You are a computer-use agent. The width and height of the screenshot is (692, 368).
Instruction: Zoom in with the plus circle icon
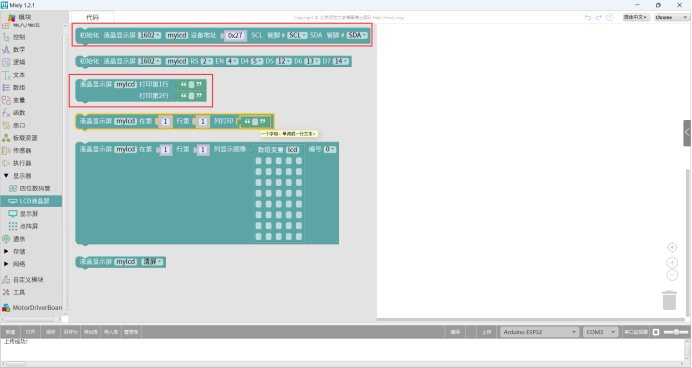(672, 263)
